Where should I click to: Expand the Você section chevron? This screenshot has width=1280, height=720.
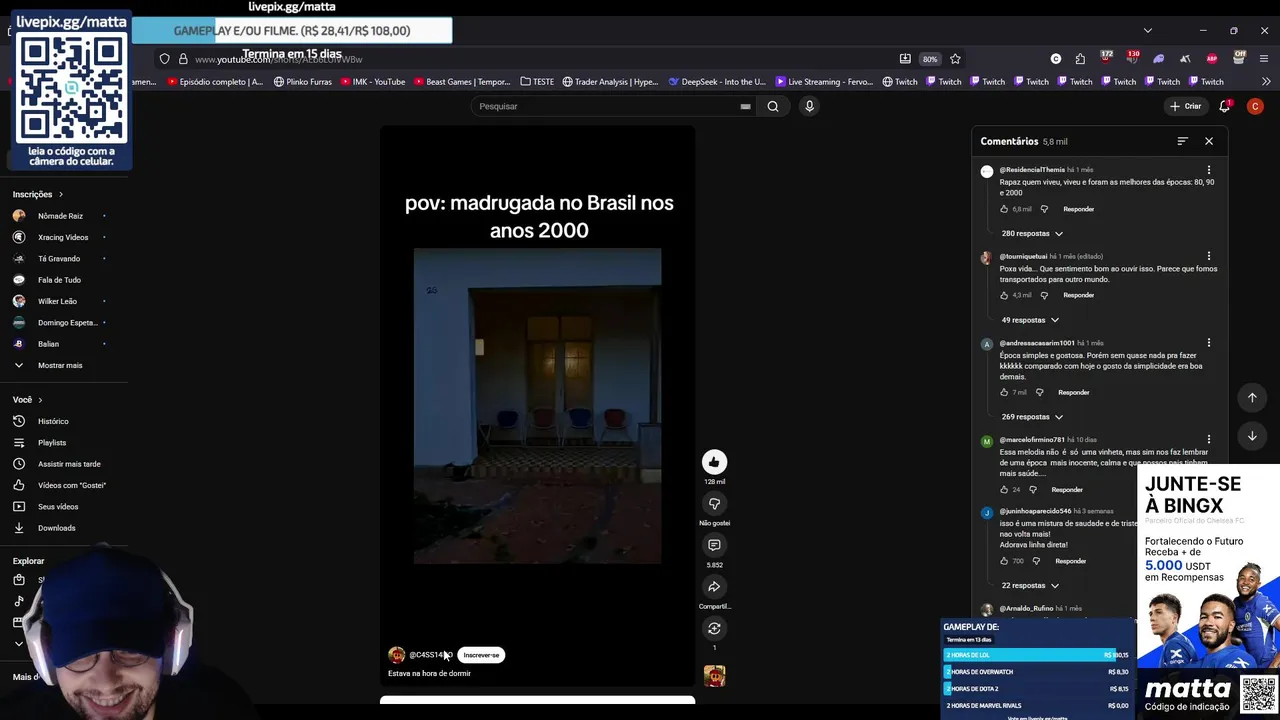pos(40,400)
